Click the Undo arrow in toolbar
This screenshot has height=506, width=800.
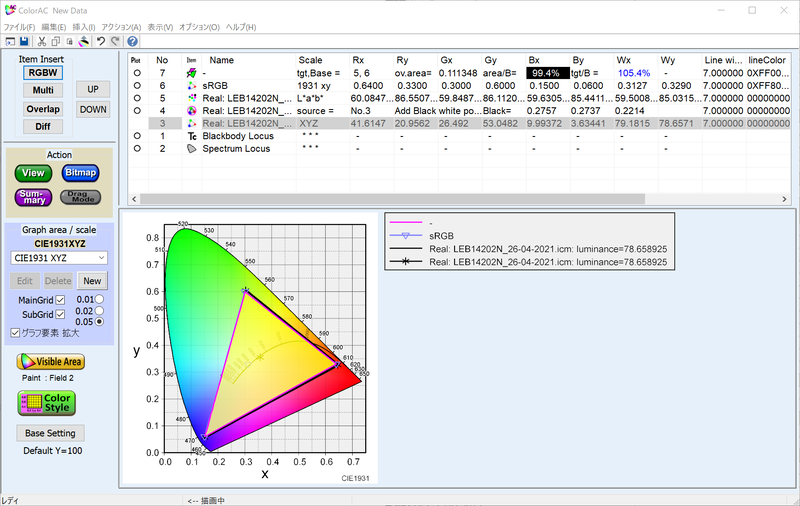[x=101, y=41]
